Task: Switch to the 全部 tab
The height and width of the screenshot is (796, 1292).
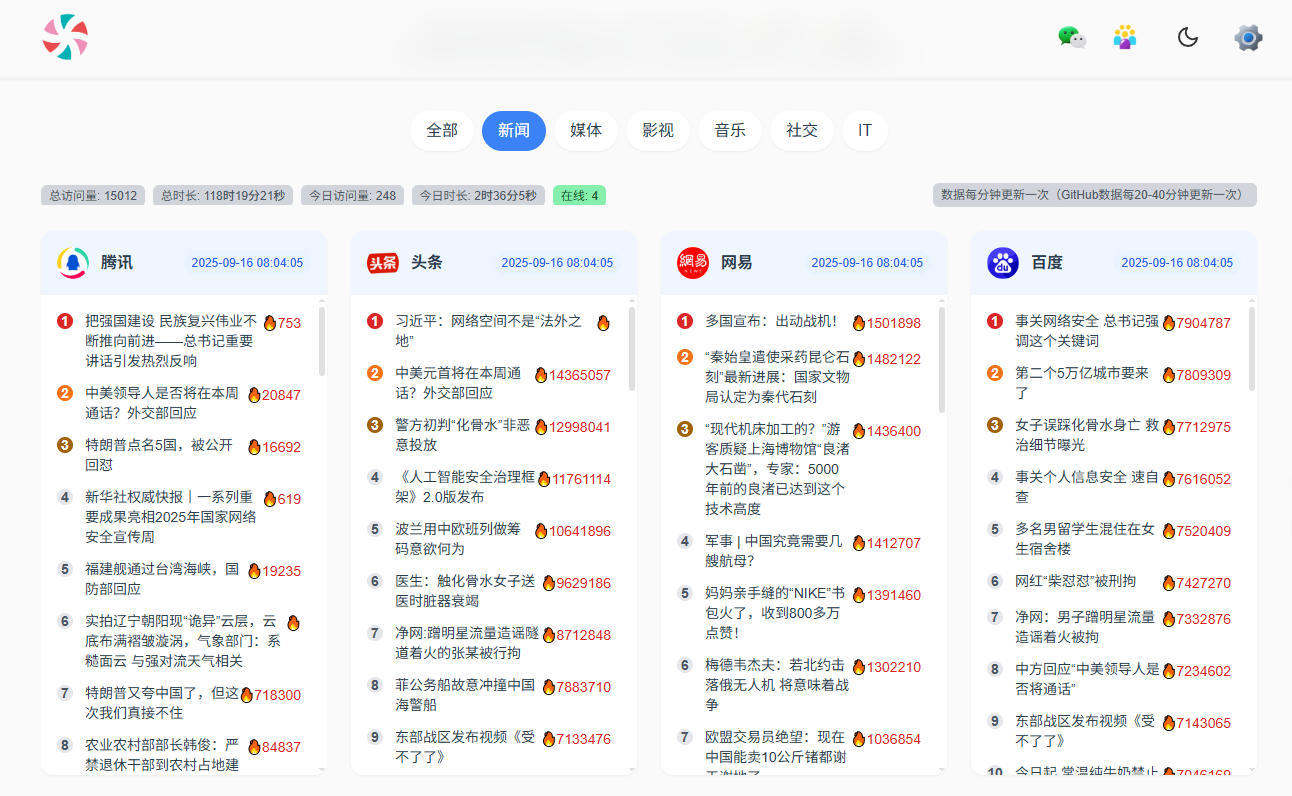Action: point(442,130)
